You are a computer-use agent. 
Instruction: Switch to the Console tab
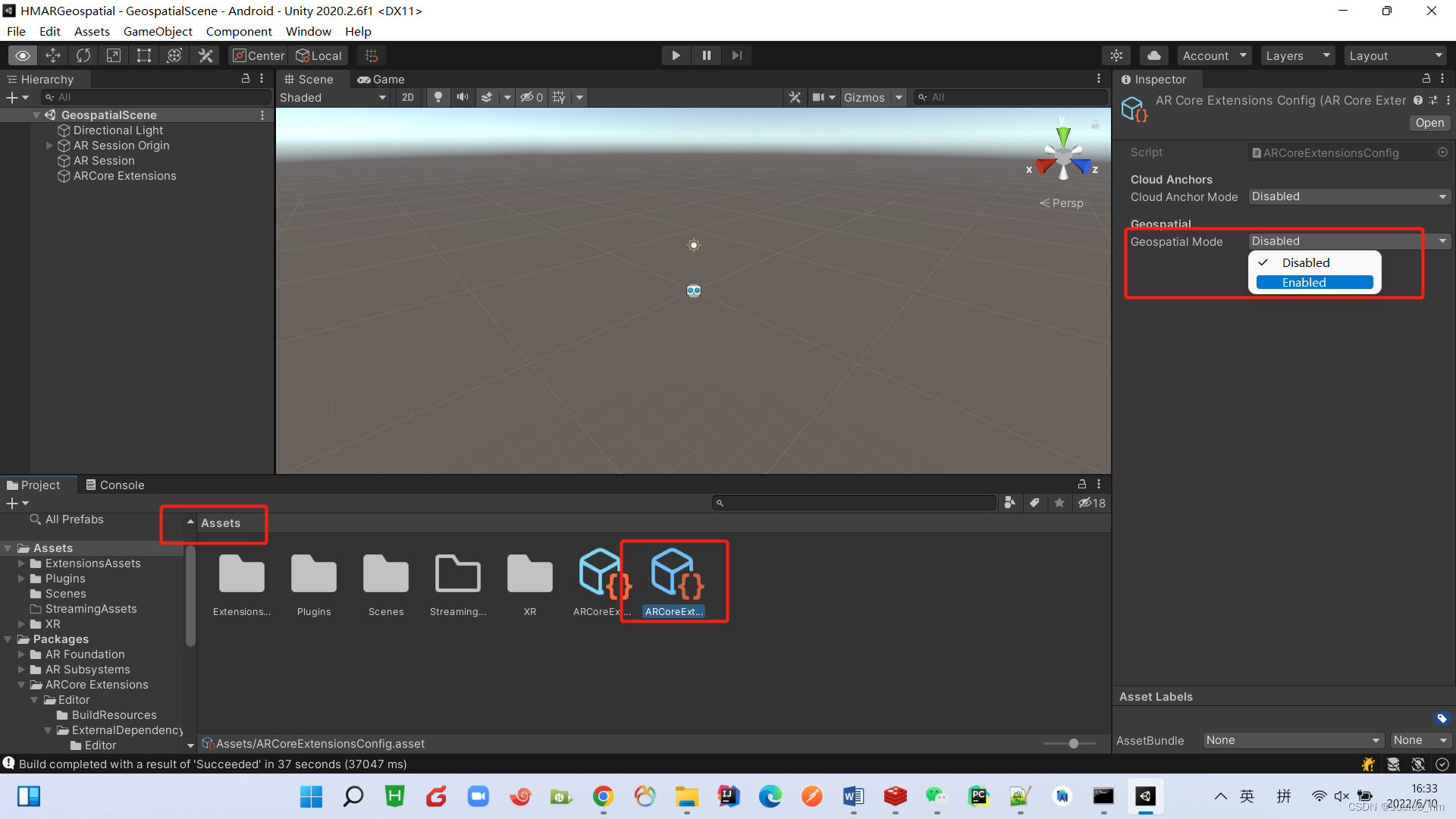click(x=115, y=485)
